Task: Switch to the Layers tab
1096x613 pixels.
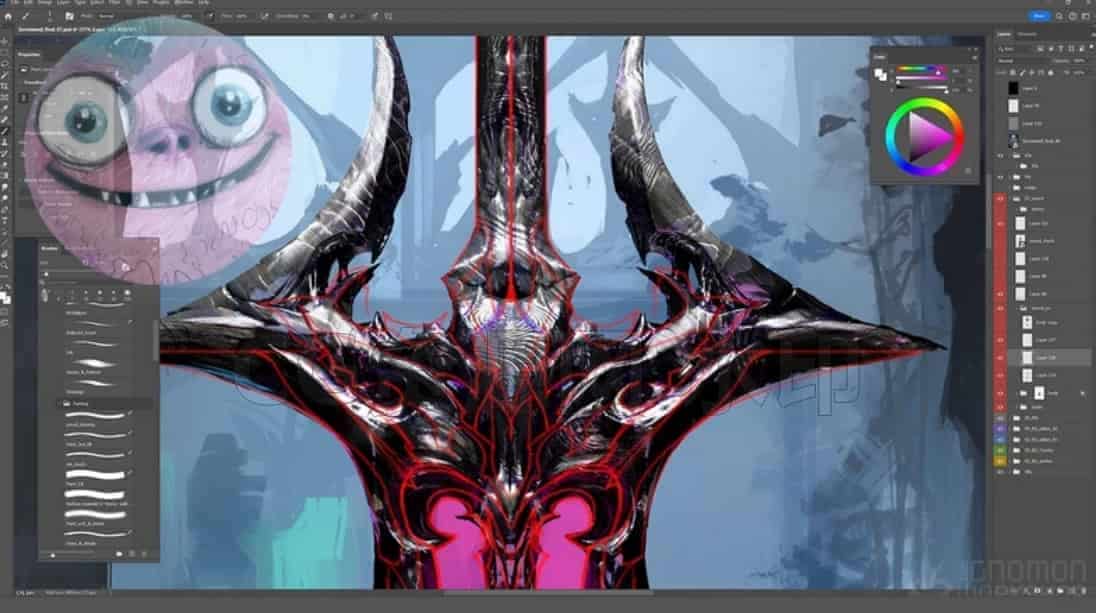Action: [1004, 34]
